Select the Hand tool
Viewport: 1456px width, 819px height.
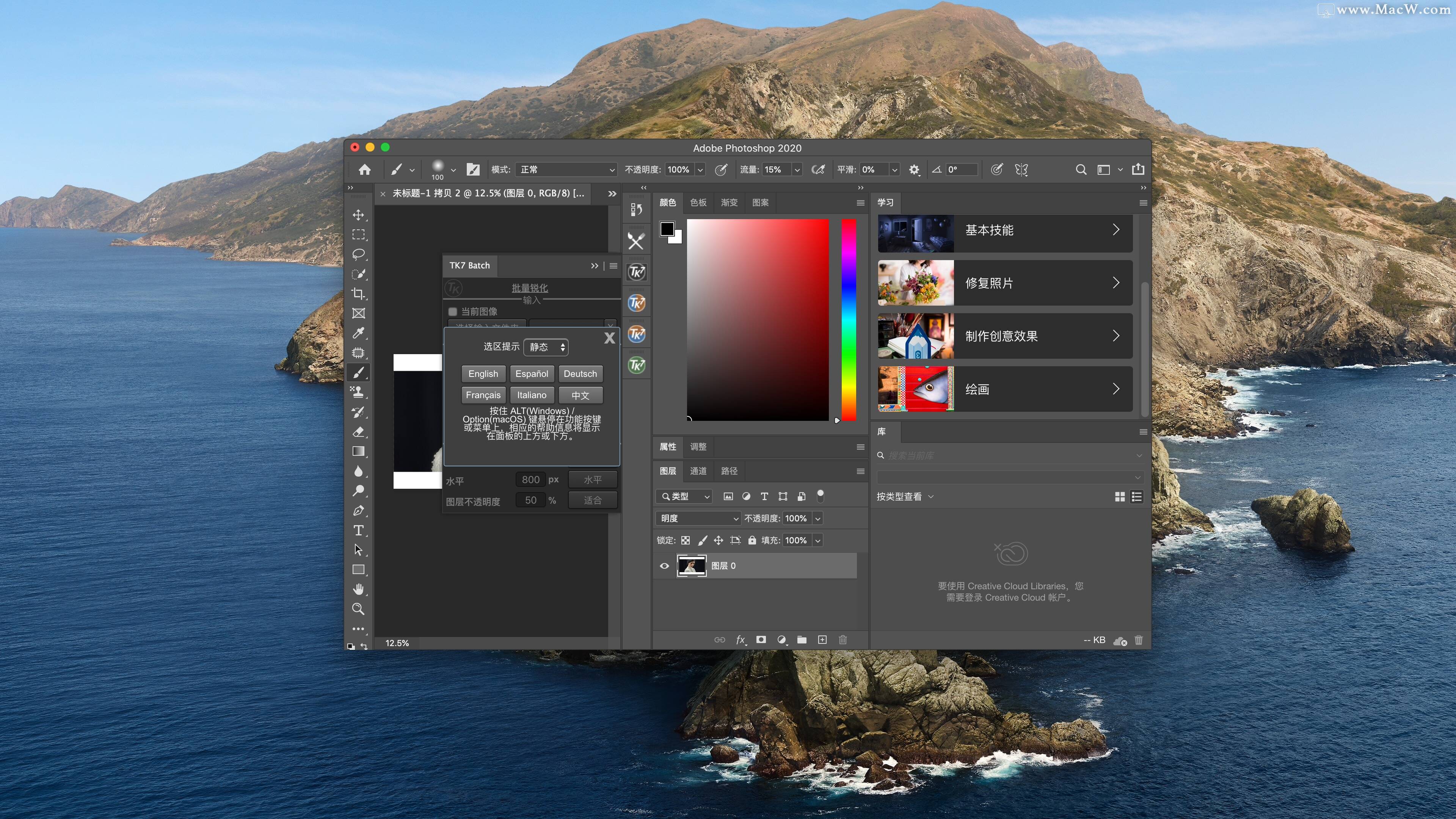358,590
